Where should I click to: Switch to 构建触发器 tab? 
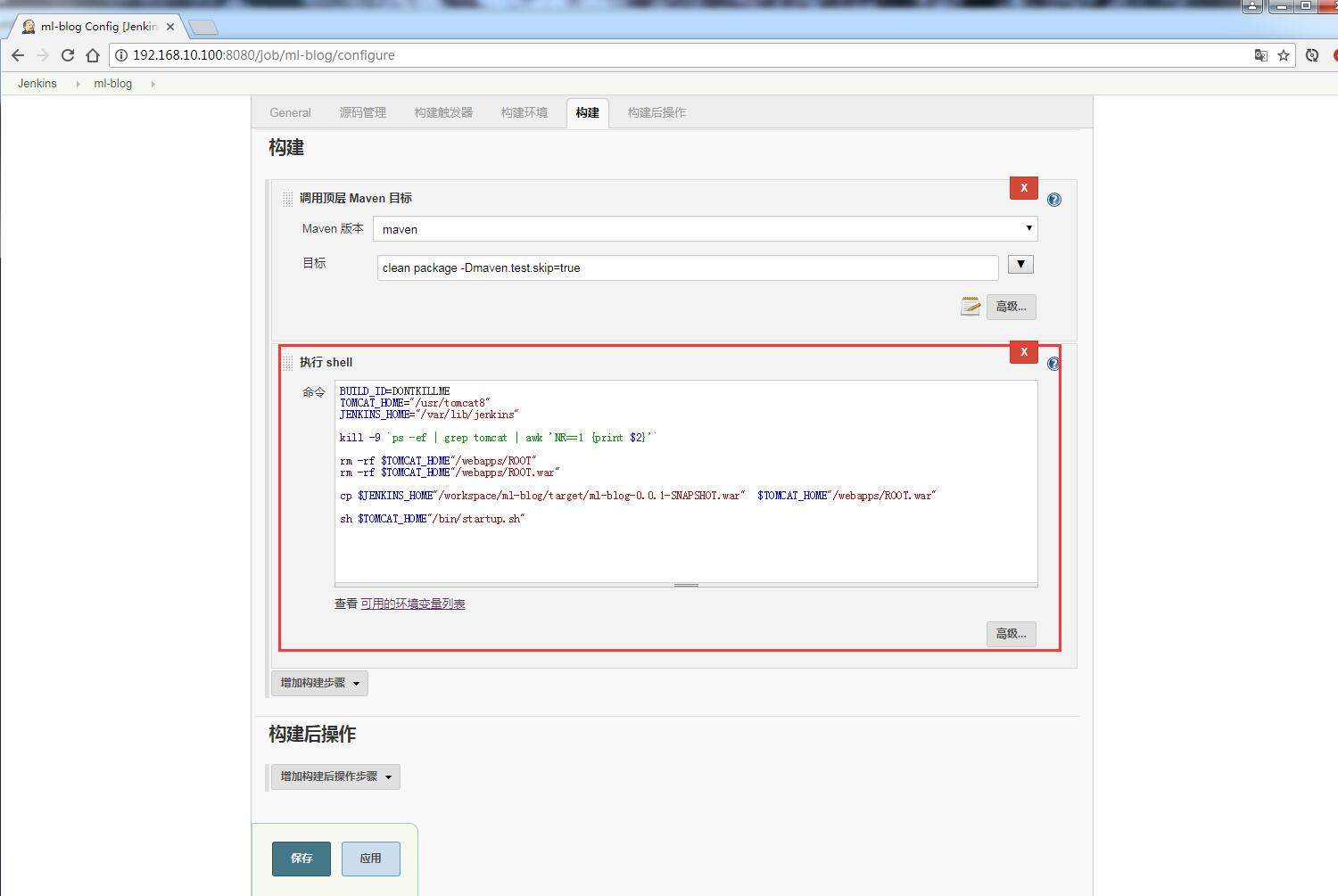click(x=443, y=112)
